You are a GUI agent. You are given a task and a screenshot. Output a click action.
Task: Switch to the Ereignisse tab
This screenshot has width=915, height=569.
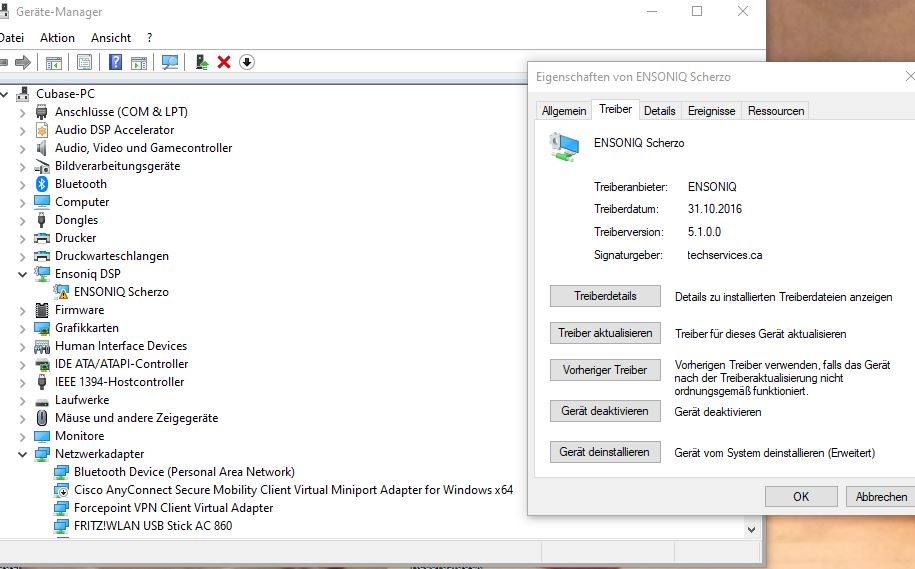pyautogui.click(x=711, y=111)
